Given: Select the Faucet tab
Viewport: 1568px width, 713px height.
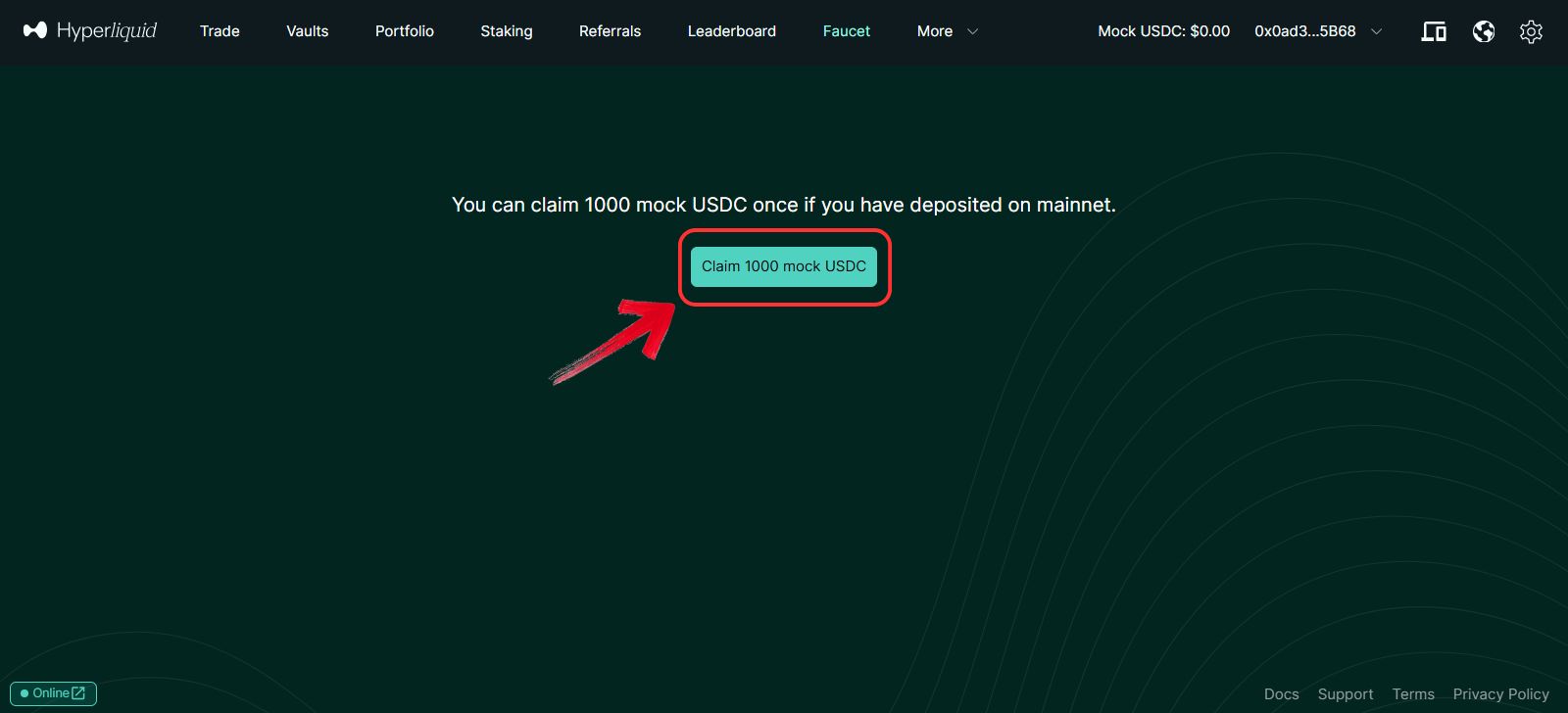Looking at the screenshot, I should click(847, 31).
